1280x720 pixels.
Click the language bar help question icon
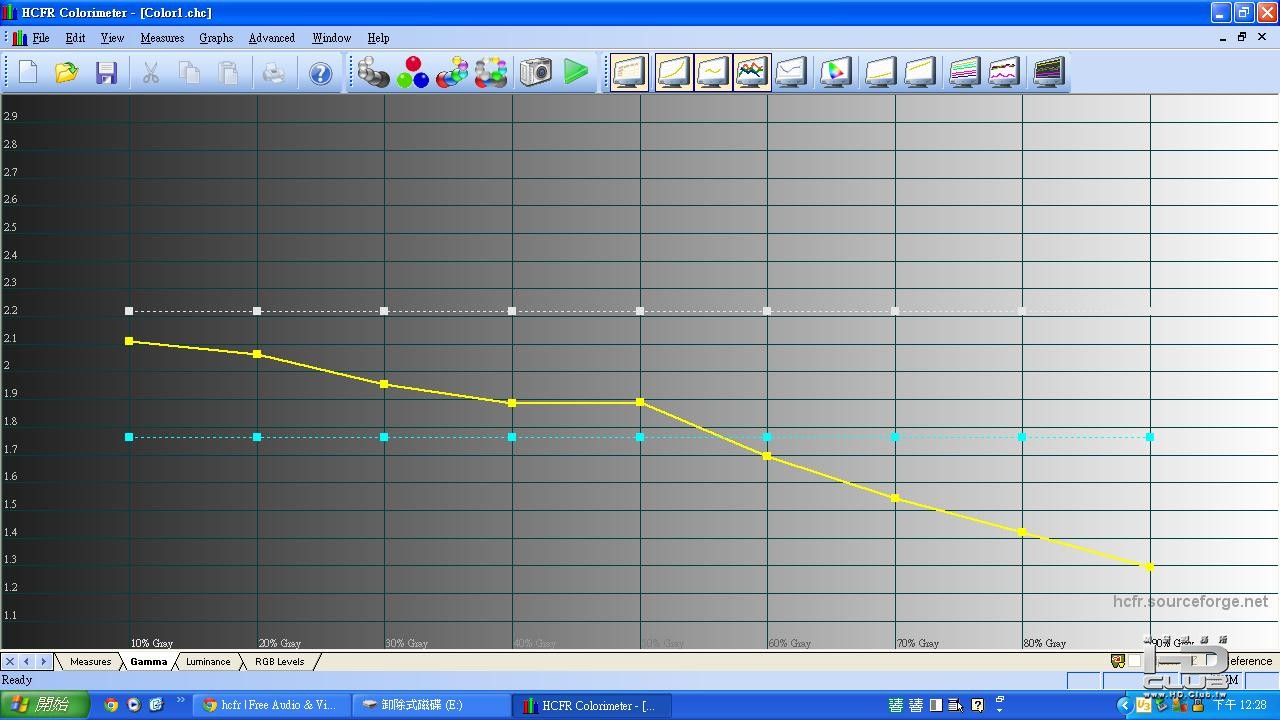[977, 705]
